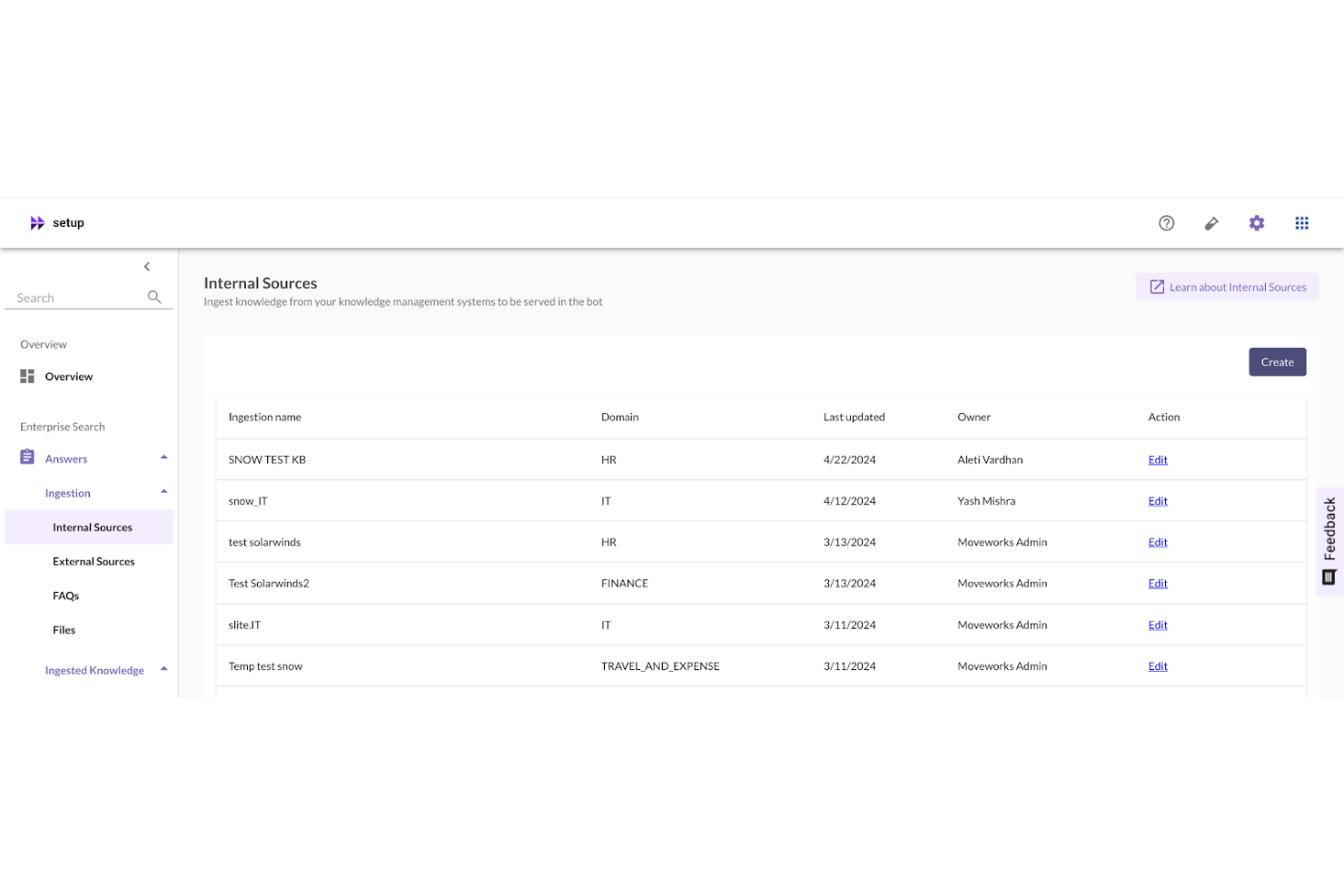Edit the SNOW TEST KB ingestion
This screenshot has width=1344, height=896.
click(x=1157, y=459)
